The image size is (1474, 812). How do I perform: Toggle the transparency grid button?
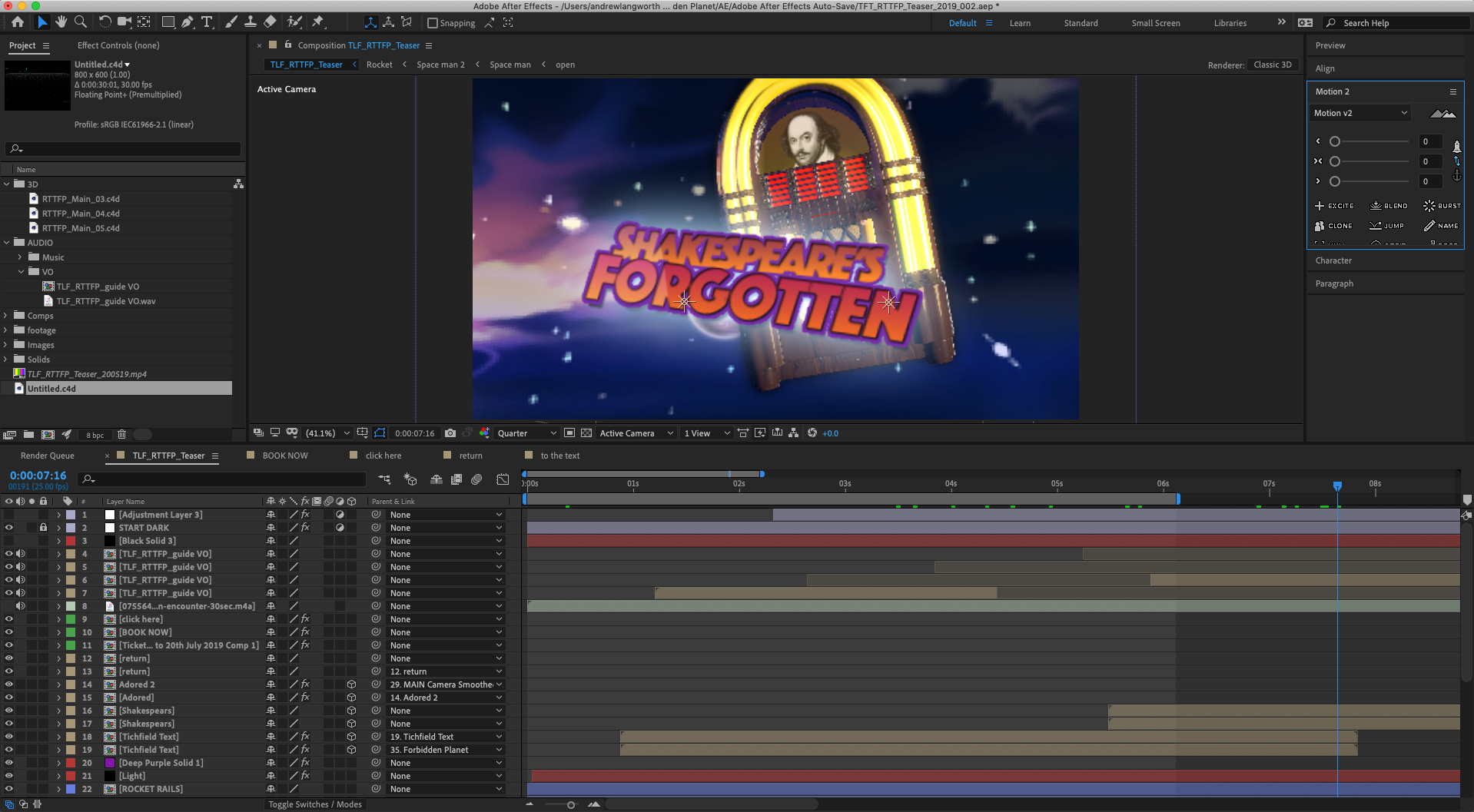(x=586, y=433)
